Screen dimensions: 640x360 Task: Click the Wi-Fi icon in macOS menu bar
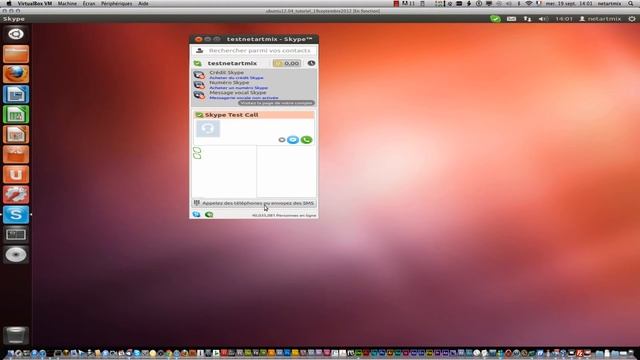(529, 3)
